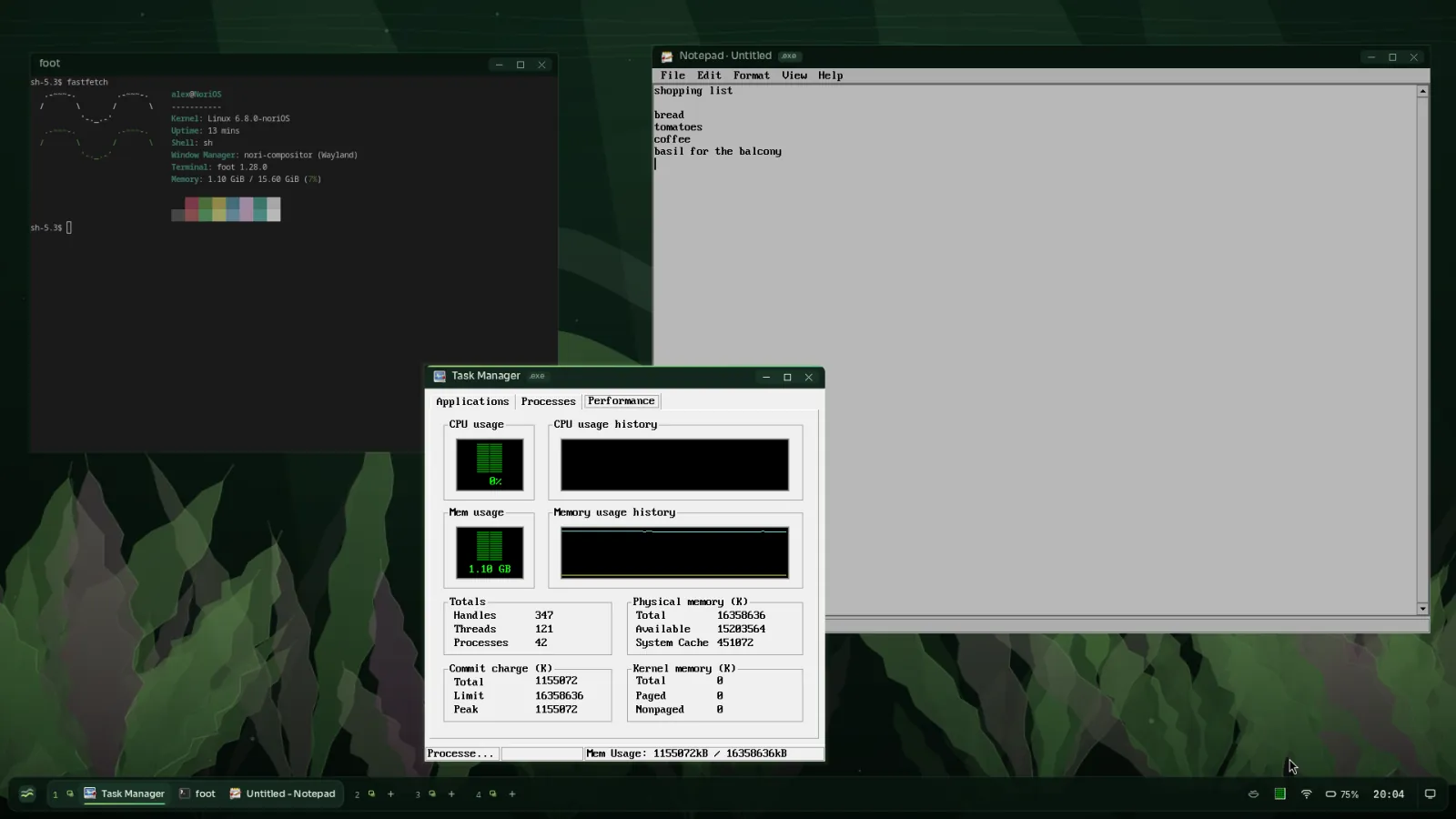1456x819 pixels.
Task: Open Notepad Edit menu
Action: pyautogui.click(x=709, y=76)
